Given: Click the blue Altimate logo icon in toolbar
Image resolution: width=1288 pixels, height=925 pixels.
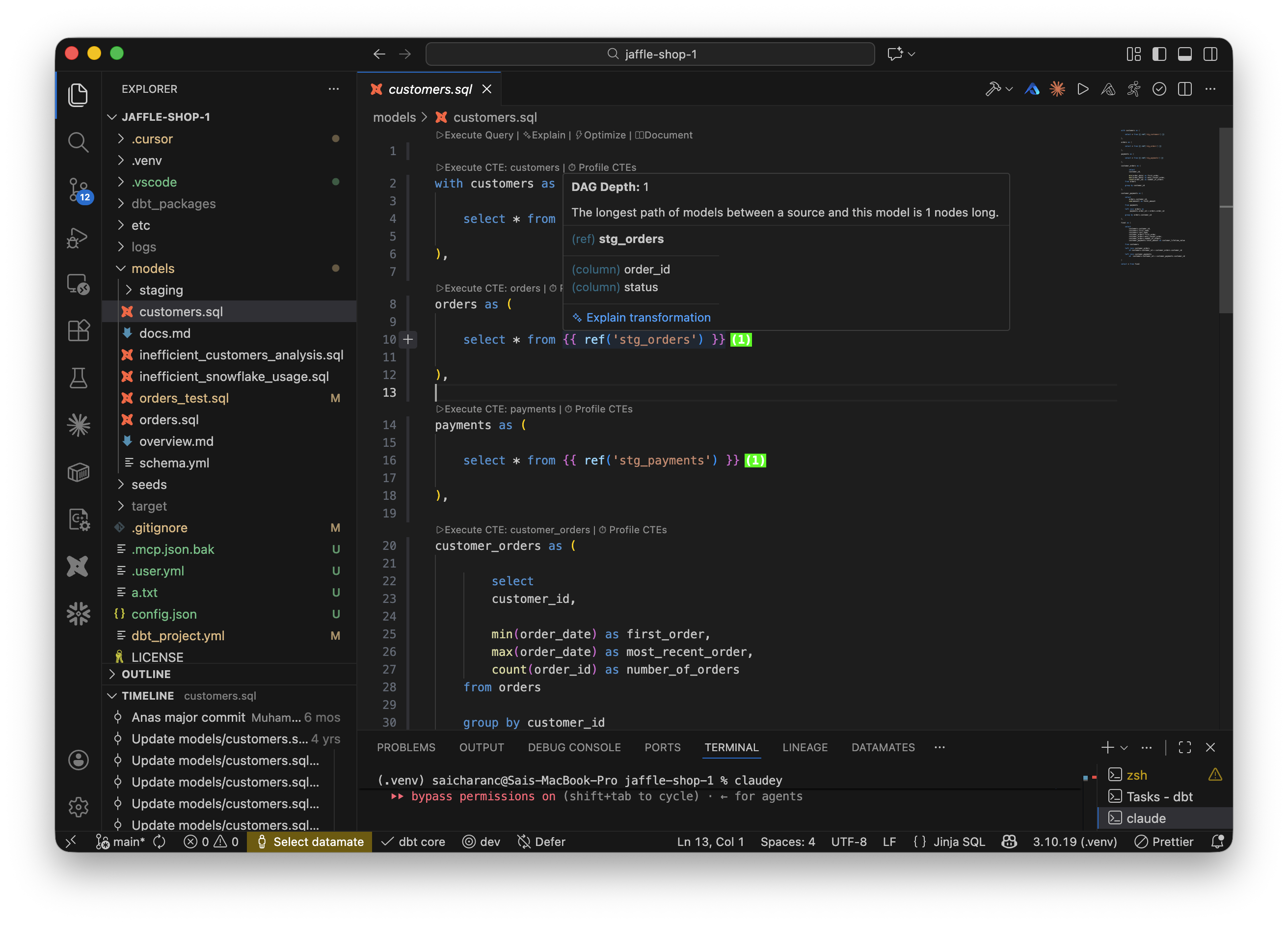Looking at the screenshot, I should (x=1032, y=89).
